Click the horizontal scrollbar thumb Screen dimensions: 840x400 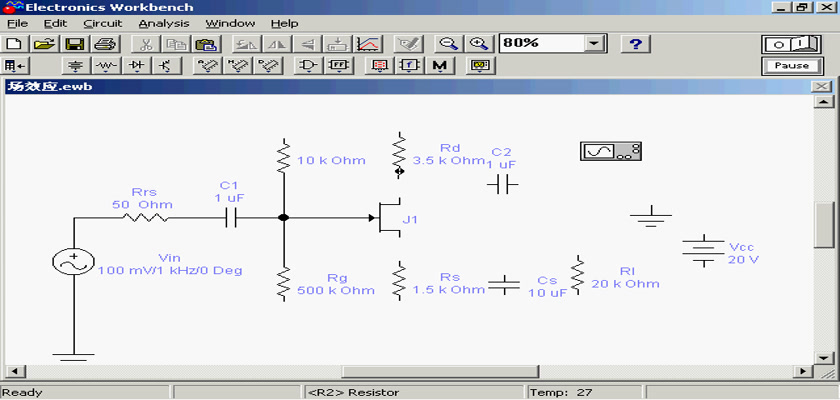pos(440,371)
